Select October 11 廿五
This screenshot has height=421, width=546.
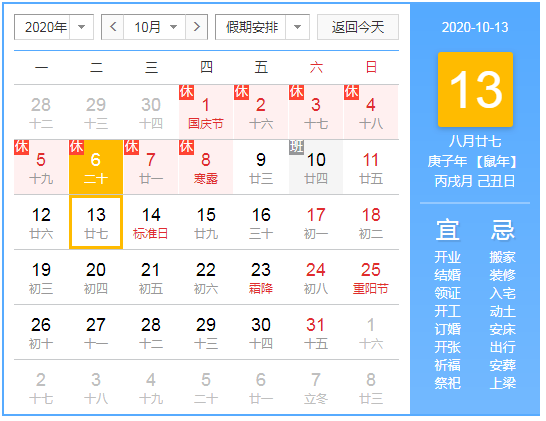click(371, 167)
